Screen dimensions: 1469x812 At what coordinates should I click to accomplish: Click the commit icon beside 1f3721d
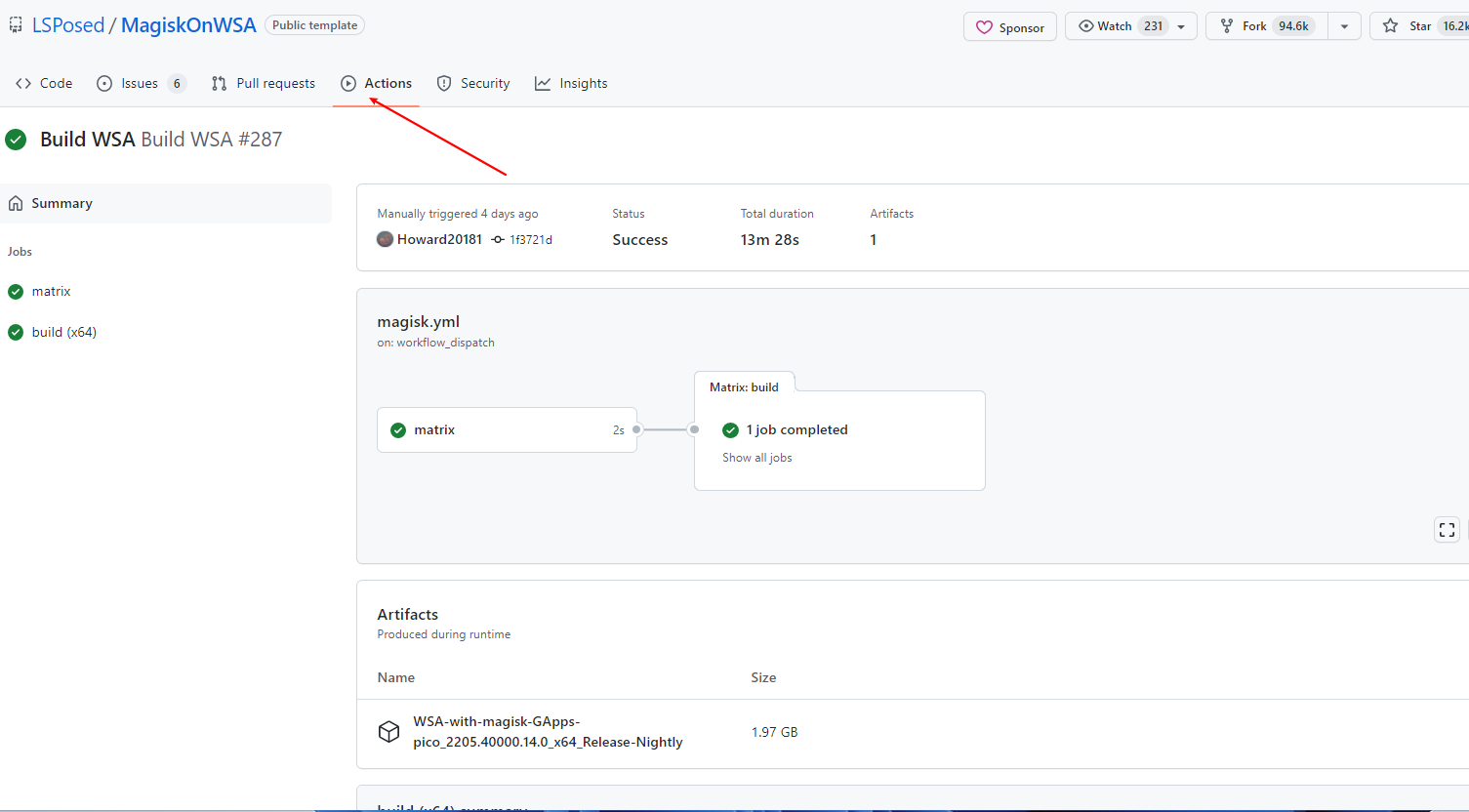(498, 240)
